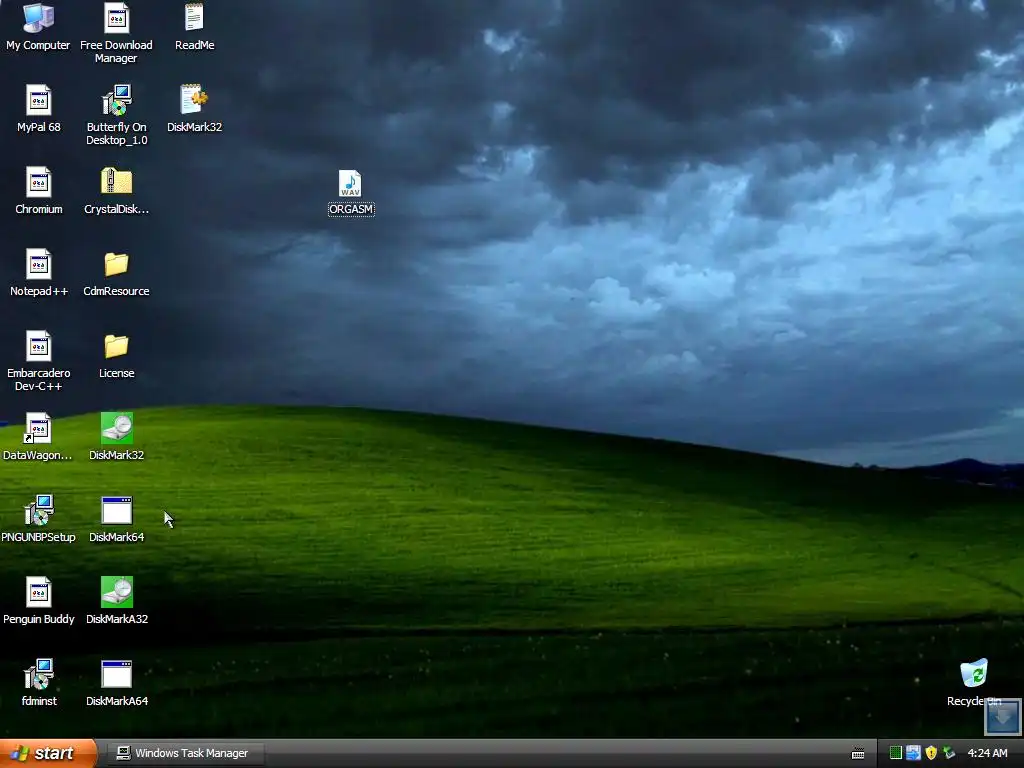Select the Notepad++ desktop shortcut

point(39,273)
